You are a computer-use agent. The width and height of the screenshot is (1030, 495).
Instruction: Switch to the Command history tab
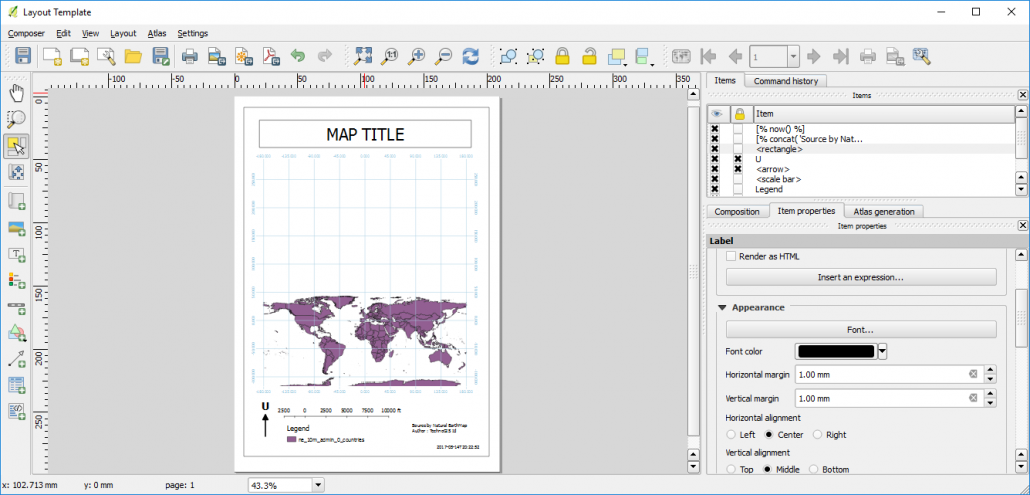coord(786,81)
